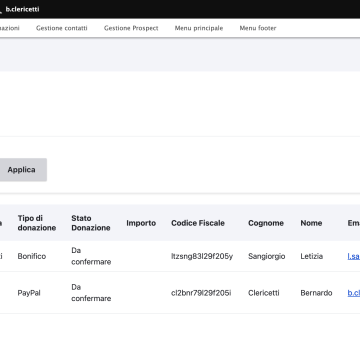Select the Bonifico cell
360x360 pixels.
[x=32, y=256]
